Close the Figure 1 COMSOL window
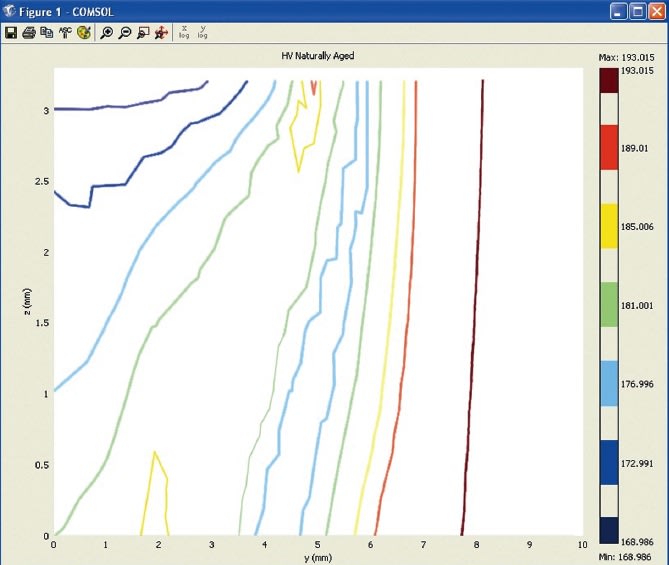This screenshot has width=669, height=565. 657,12
